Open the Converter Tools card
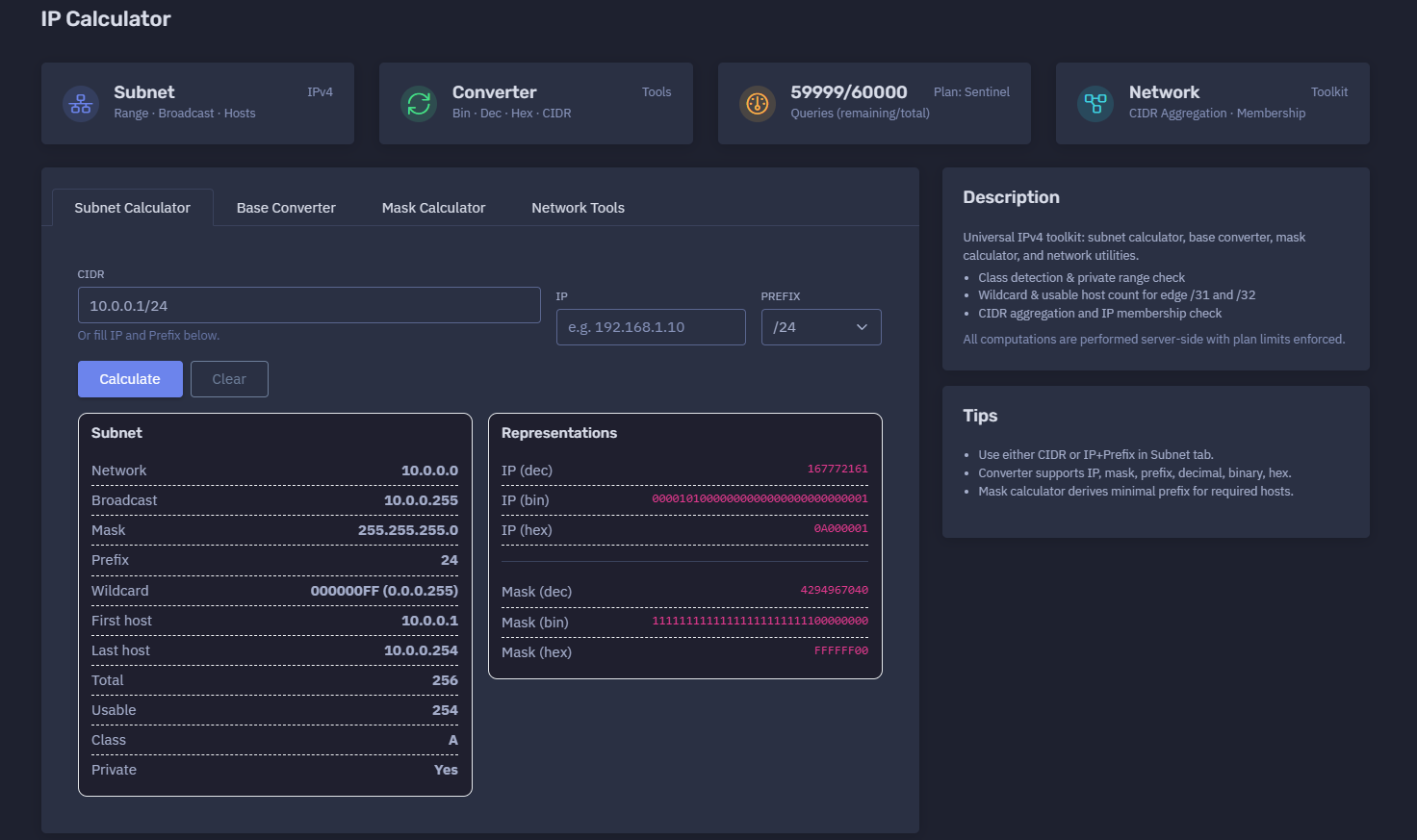Viewport: 1417px width, 840px height. click(x=536, y=104)
